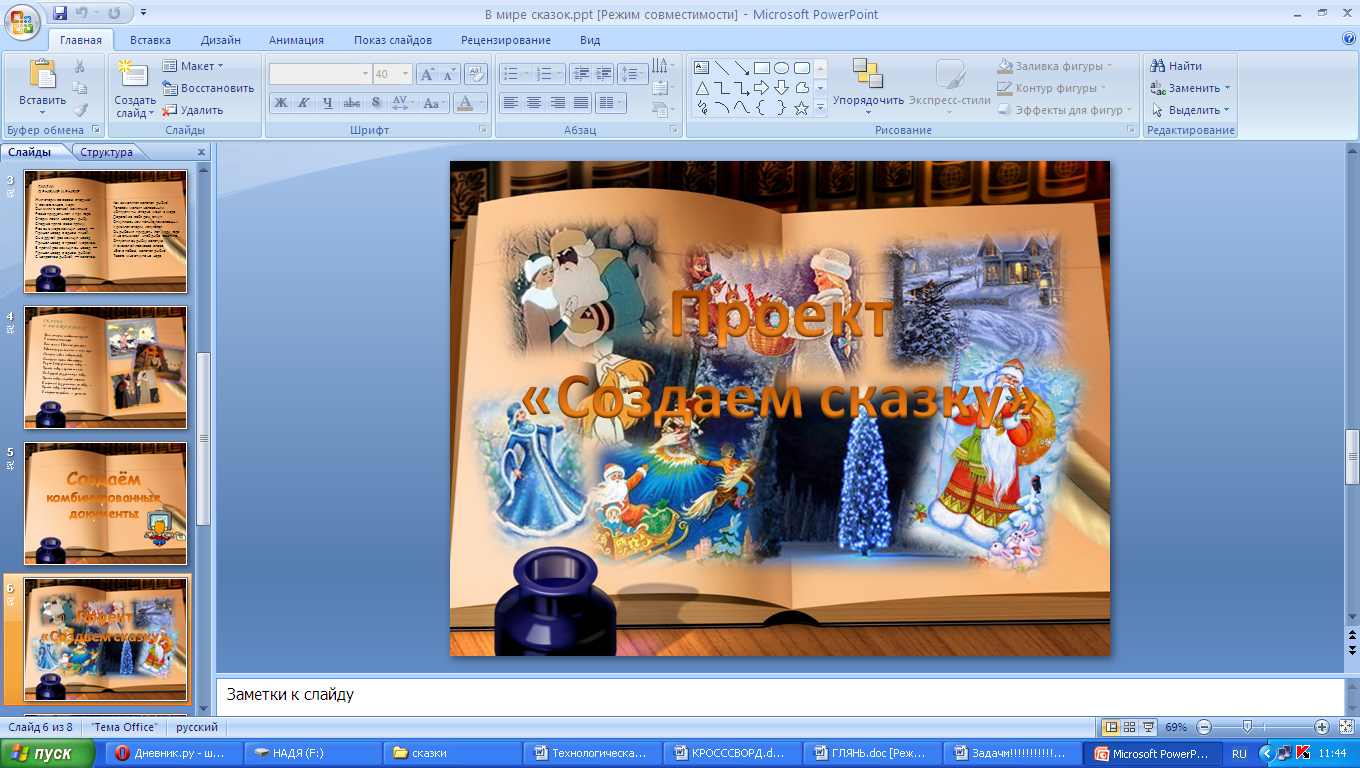Select the oval shape in gallery
The image size is (1360, 768).
point(782,68)
